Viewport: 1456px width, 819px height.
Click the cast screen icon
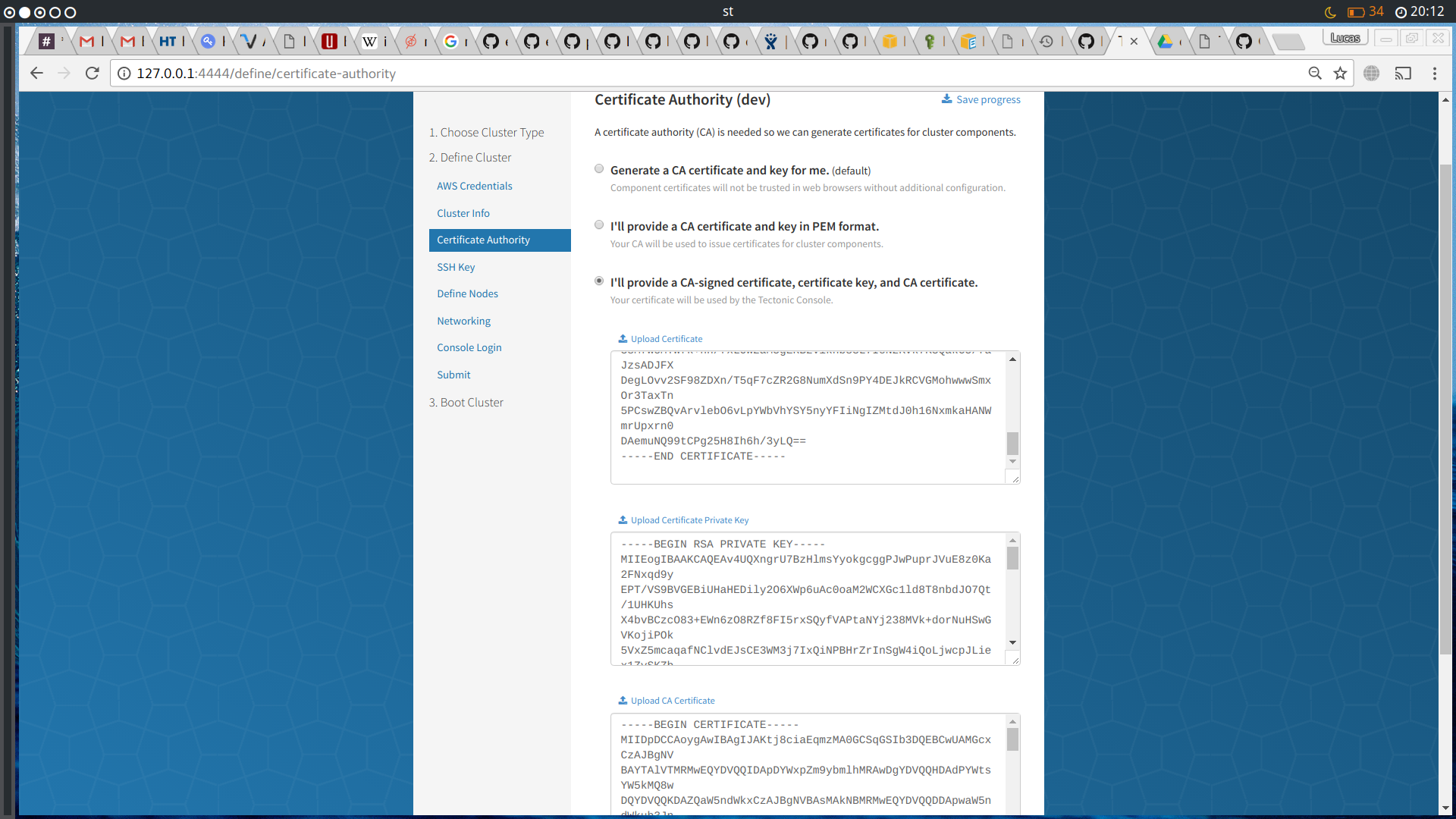(x=1403, y=74)
